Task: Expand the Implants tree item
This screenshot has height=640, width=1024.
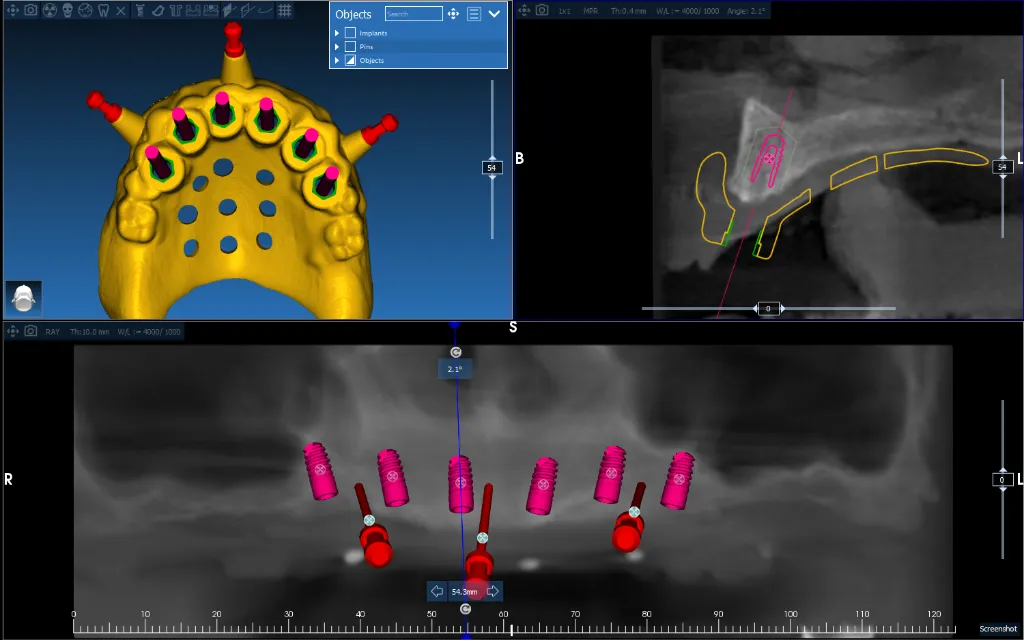Action: point(335,33)
